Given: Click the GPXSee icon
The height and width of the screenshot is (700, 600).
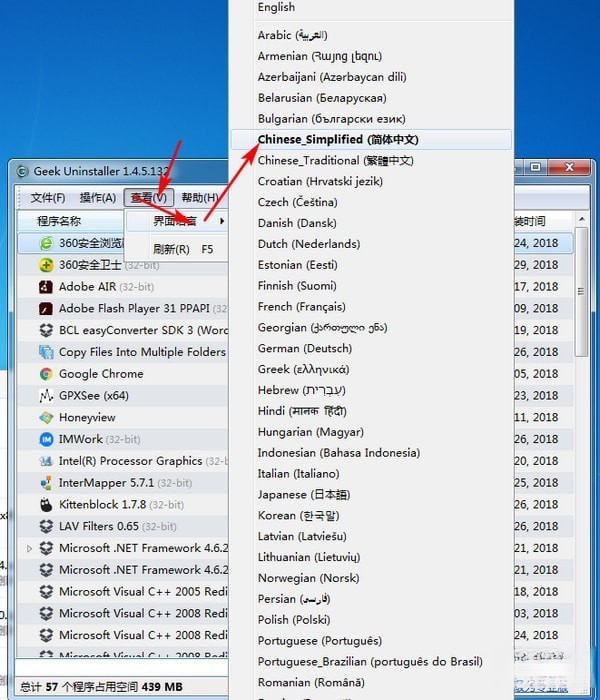Looking at the screenshot, I should coord(46,396).
